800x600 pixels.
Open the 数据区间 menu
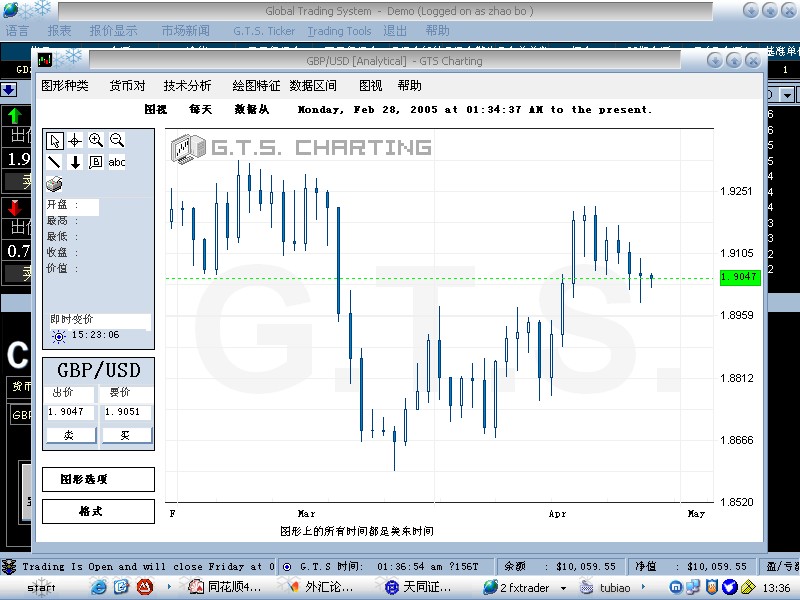click(313, 86)
